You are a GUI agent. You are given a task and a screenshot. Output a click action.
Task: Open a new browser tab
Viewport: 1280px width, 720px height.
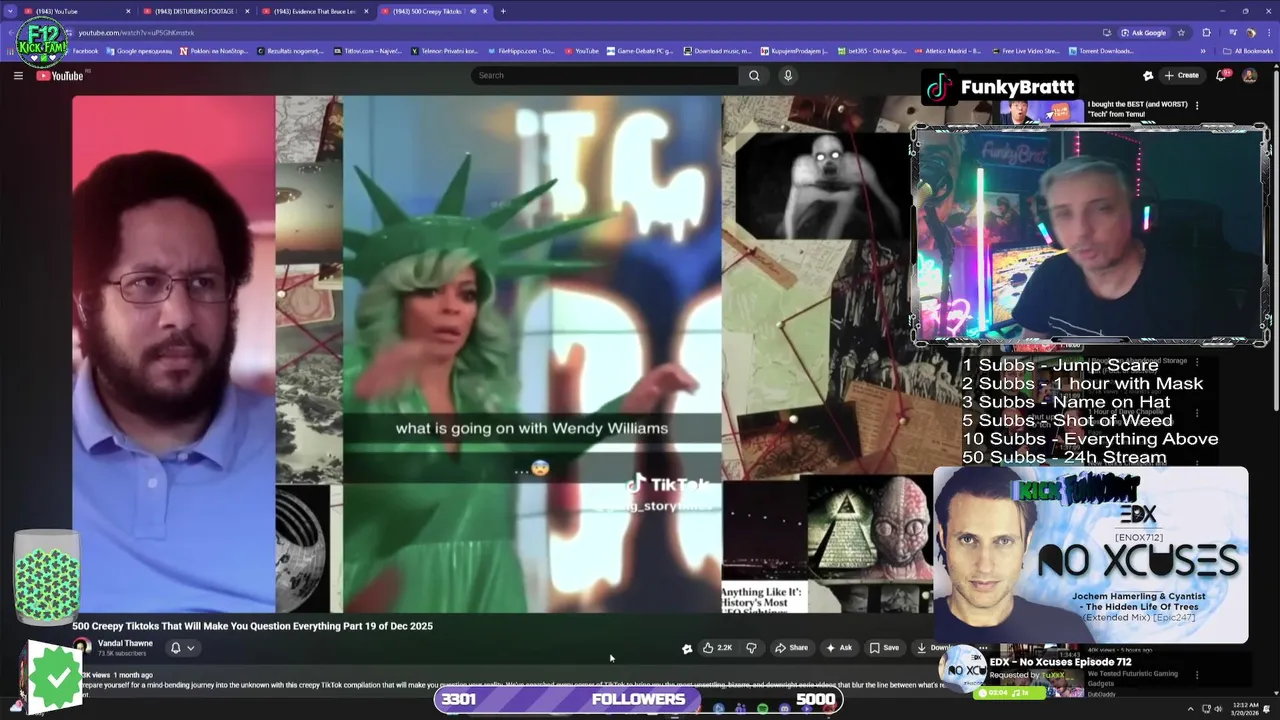pyautogui.click(x=503, y=11)
